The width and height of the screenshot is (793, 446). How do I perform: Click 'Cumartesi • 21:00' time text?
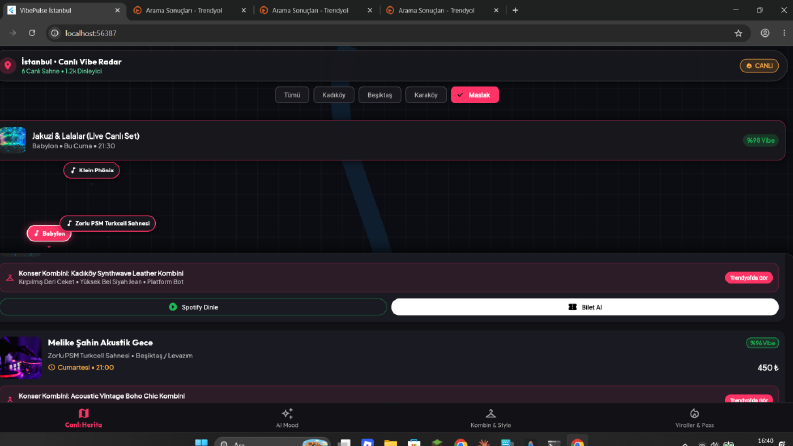tap(85, 368)
